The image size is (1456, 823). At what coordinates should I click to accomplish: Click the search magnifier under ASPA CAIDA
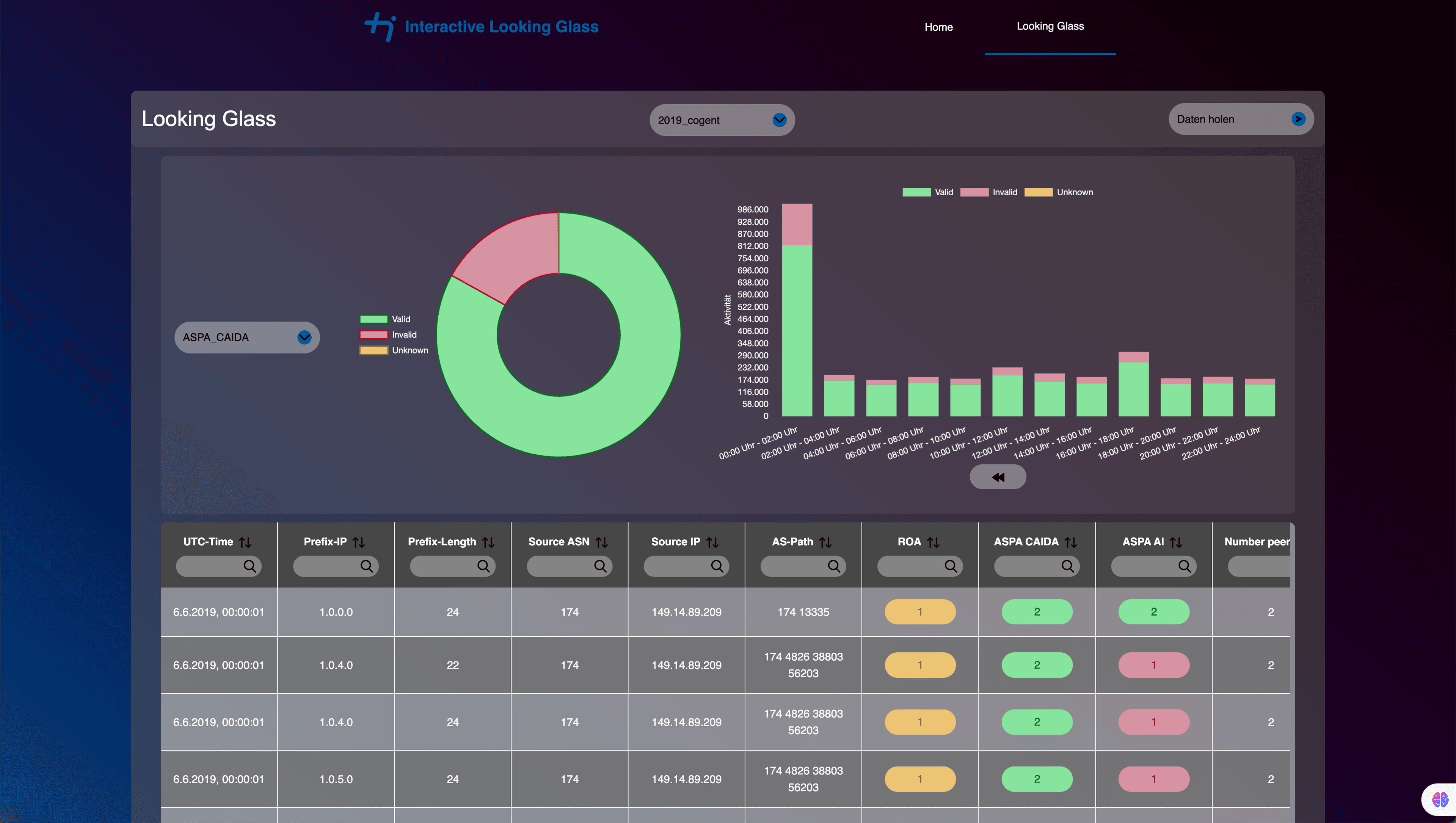click(x=1067, y=566)
